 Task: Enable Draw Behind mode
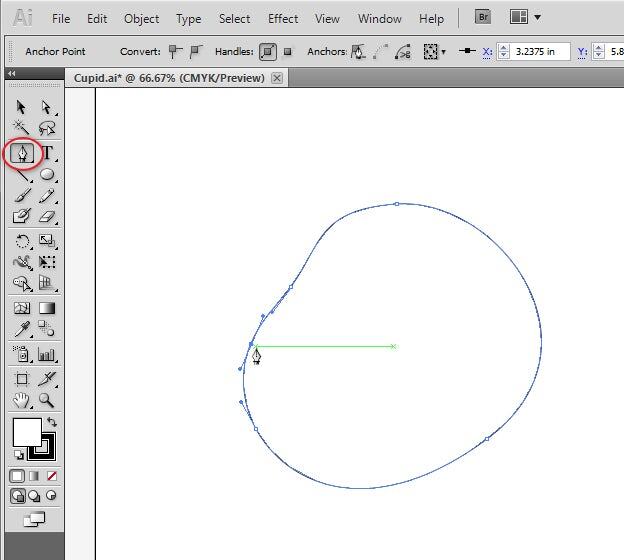pyautogui.click(x=35, y=496)
